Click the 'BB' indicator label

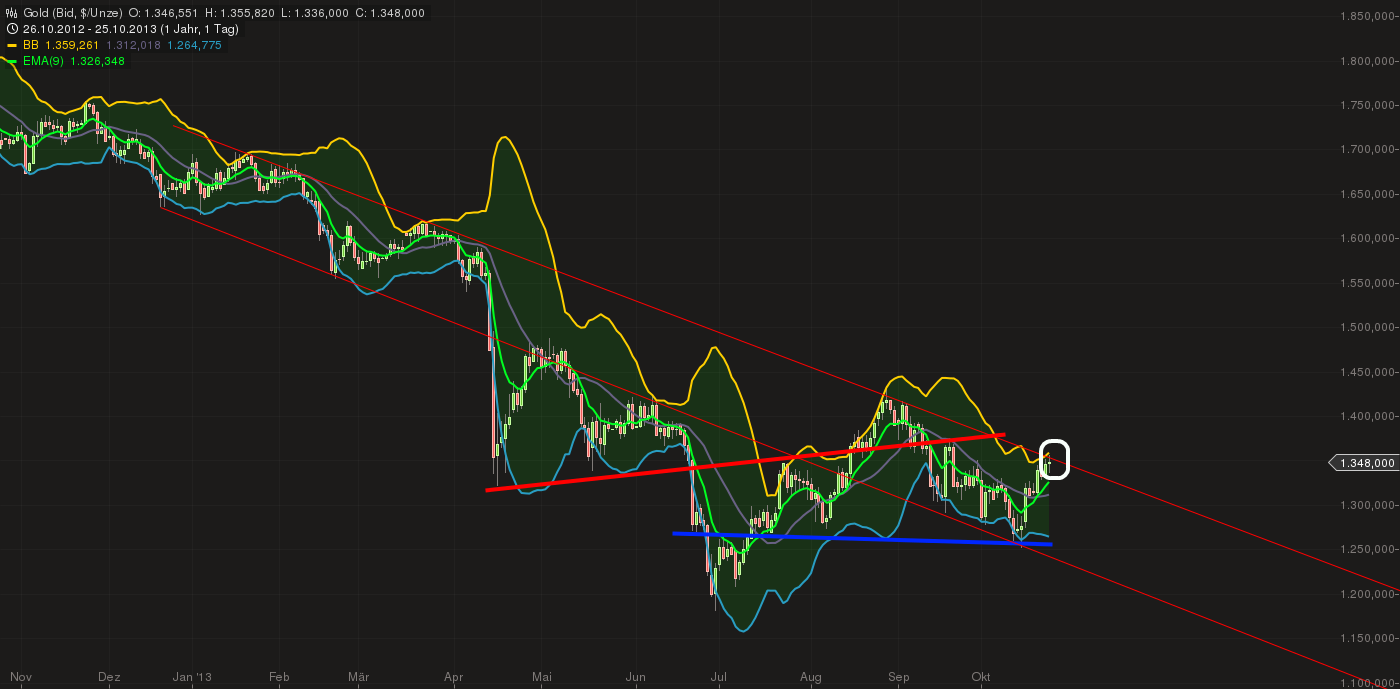(x=30, y=45)
